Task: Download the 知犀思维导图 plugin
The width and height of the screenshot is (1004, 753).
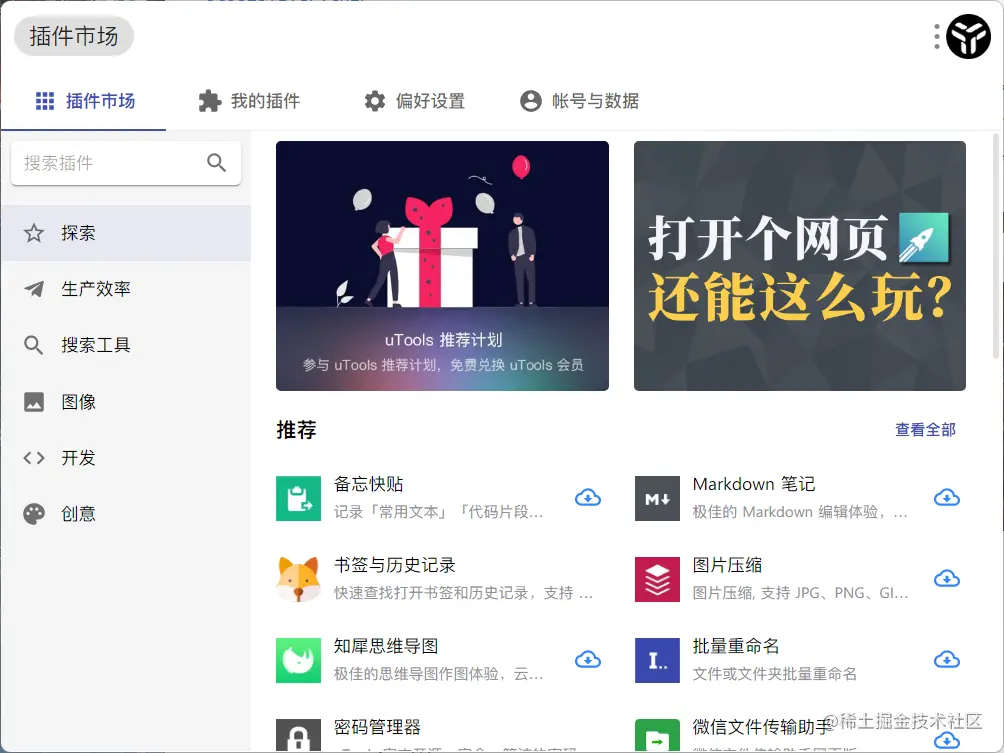Action: [x=588, y=660]
